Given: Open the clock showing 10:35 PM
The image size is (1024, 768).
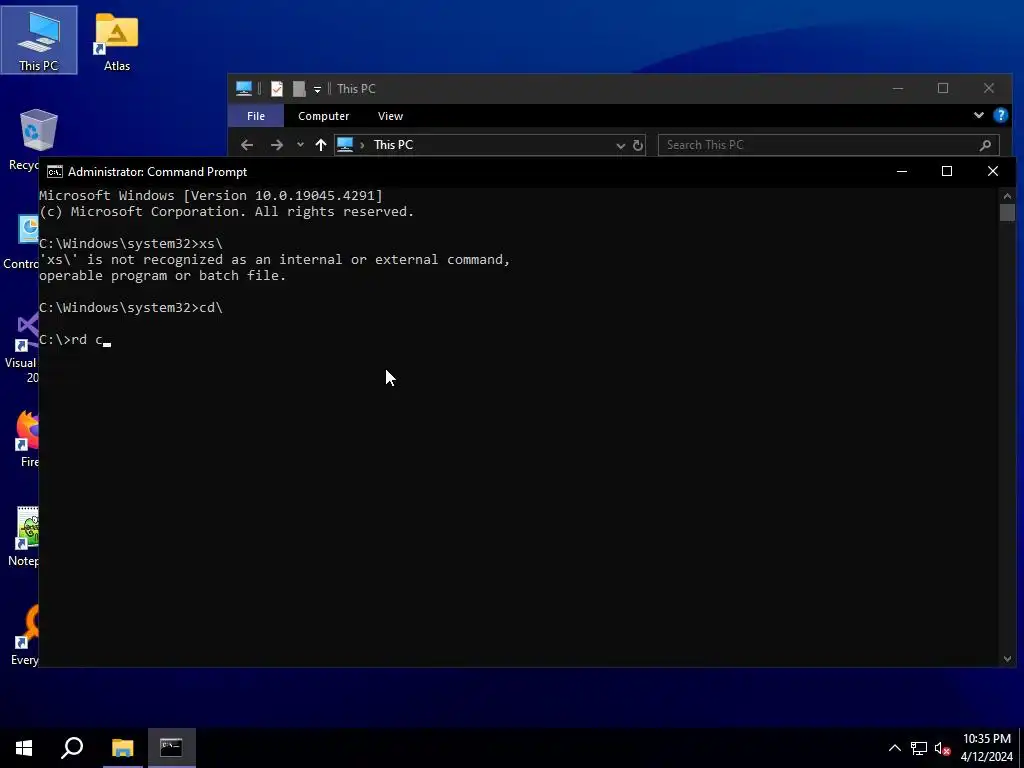Looking at the screenshot, I should coord(986,748).
